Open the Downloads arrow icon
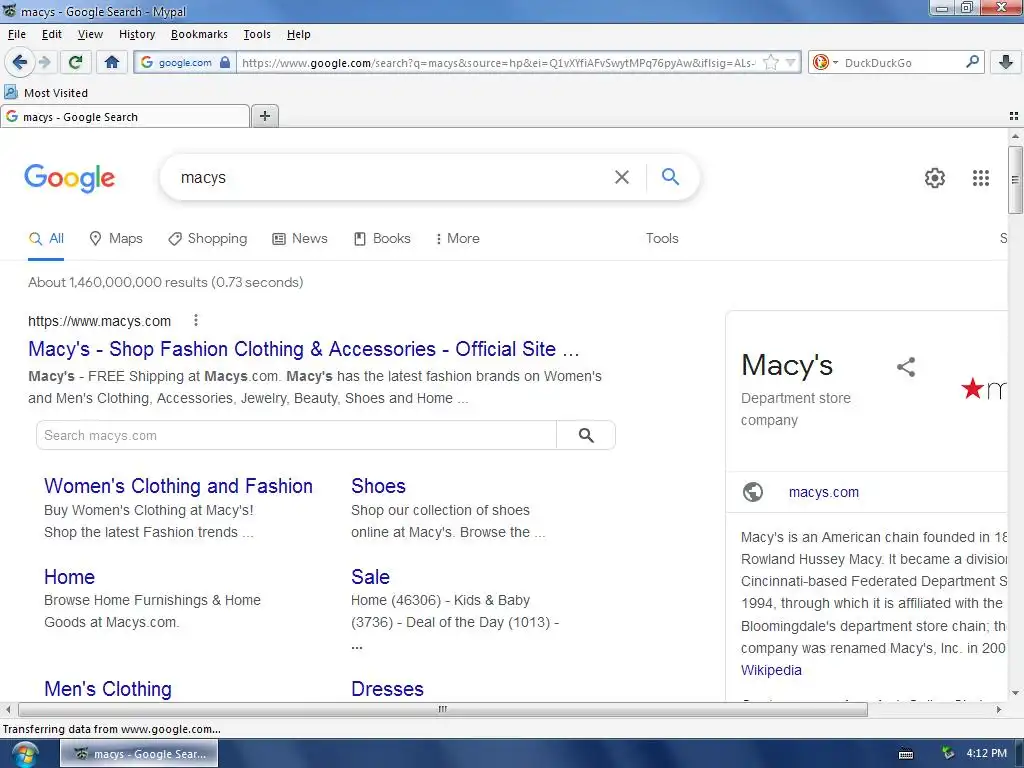 (x=1006, y=62)
